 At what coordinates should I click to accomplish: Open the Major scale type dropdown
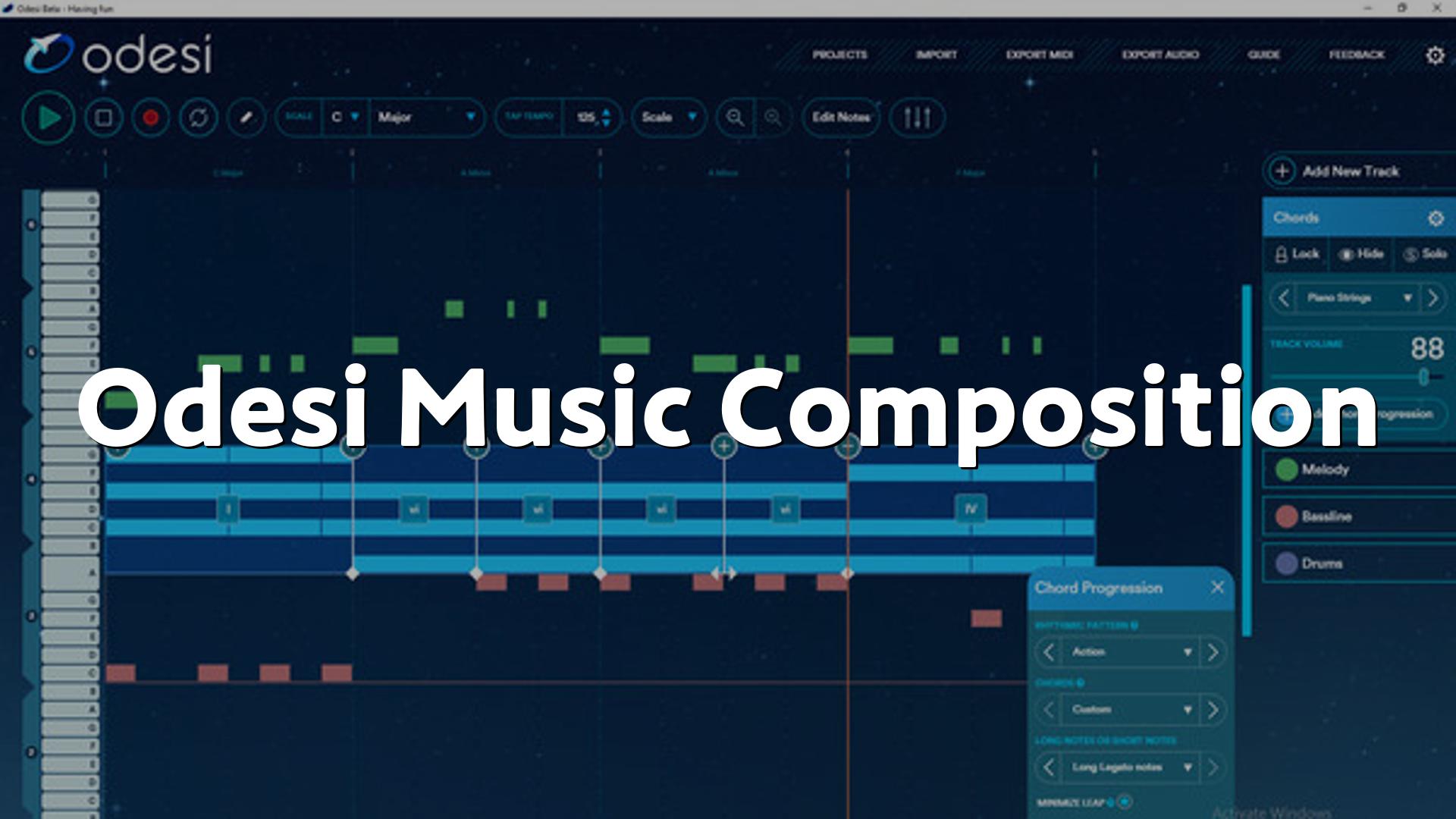[426, 118]
